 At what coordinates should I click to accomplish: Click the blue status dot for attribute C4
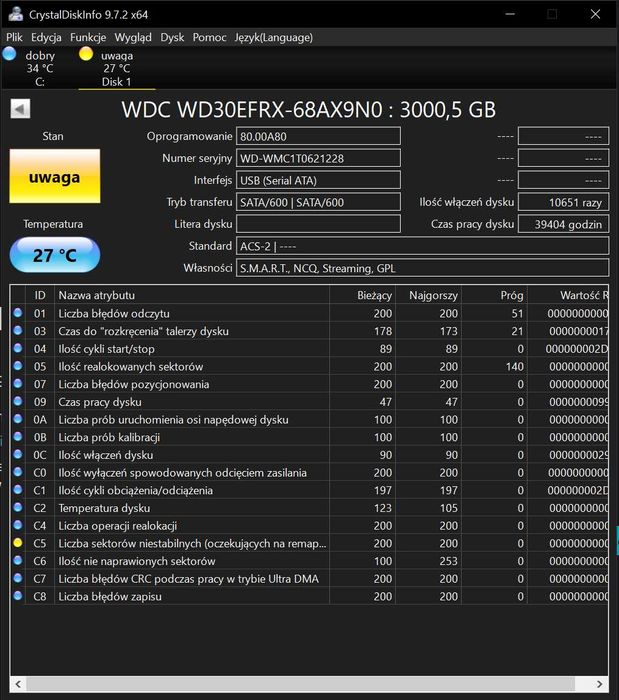18,525
